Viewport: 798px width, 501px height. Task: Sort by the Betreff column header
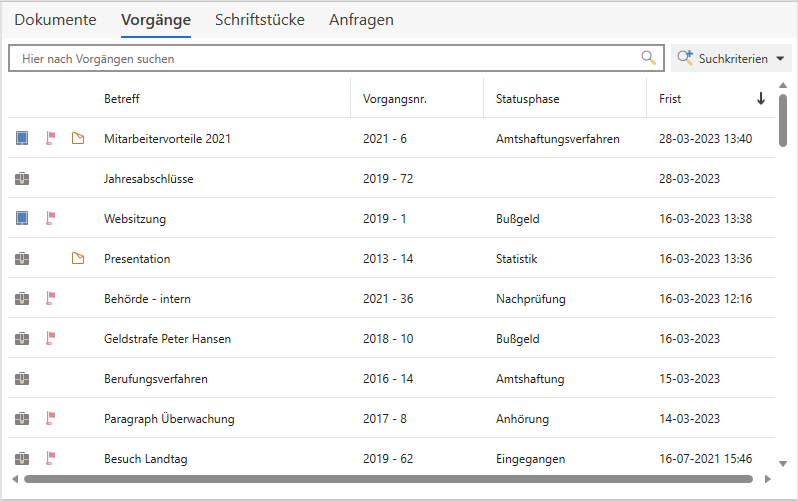[122, 99]
